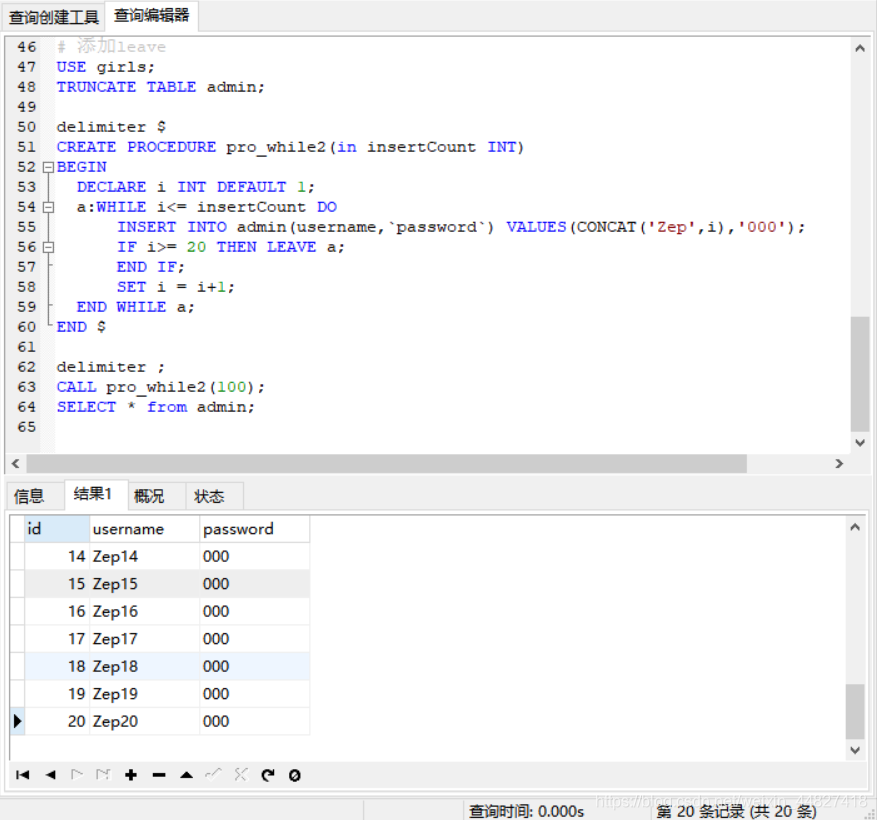Viewport: 877px width, 820px height.
Task: Click line 64 SELECT * from admin
Action: tap(155, 407)
